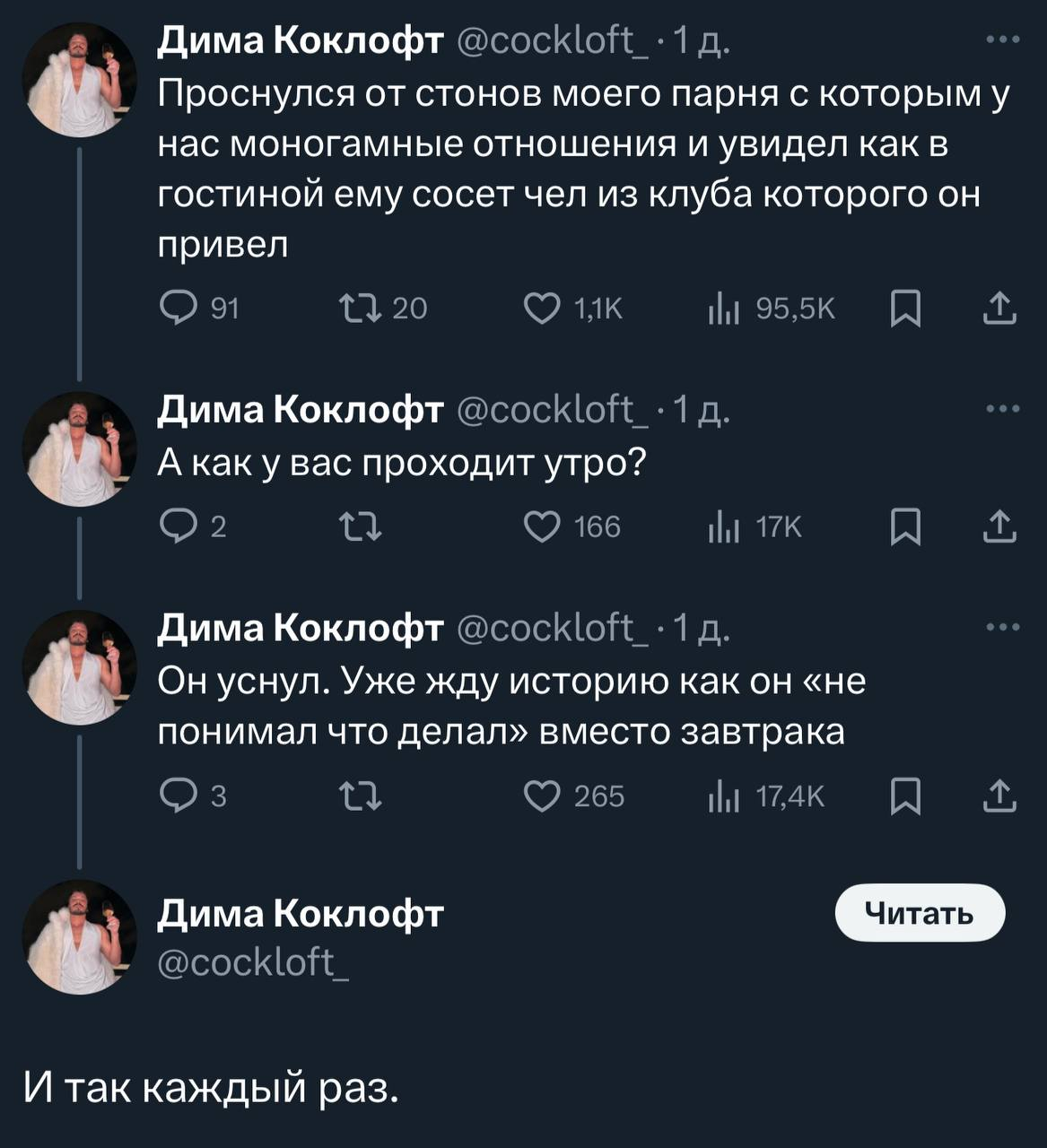Image resolution: width=1047 pixels, height=1148 pixels.
Task: Open @cockloft_ handle under last tweet
Action: (x=253, y=963)
